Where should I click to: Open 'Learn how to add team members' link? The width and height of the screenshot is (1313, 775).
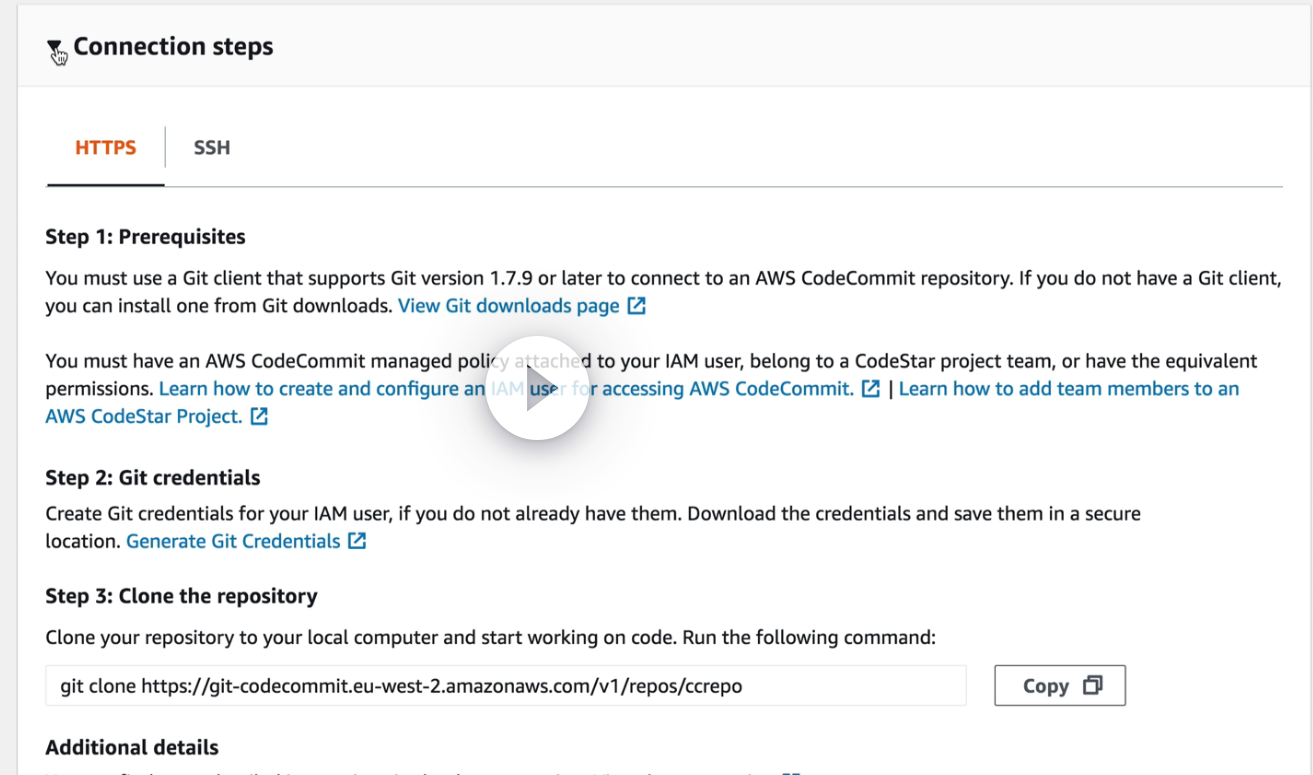1068,388
